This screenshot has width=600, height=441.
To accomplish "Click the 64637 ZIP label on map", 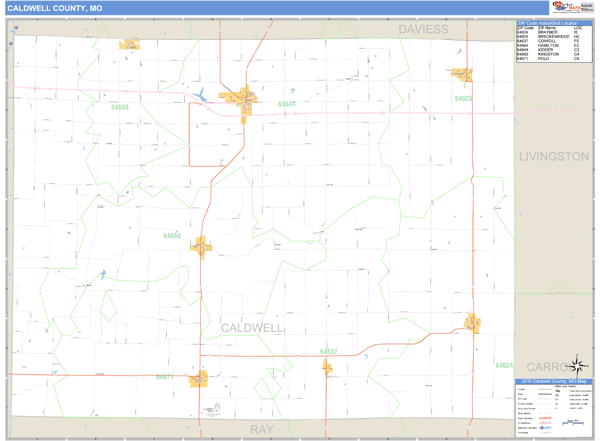I will point(328,351).
